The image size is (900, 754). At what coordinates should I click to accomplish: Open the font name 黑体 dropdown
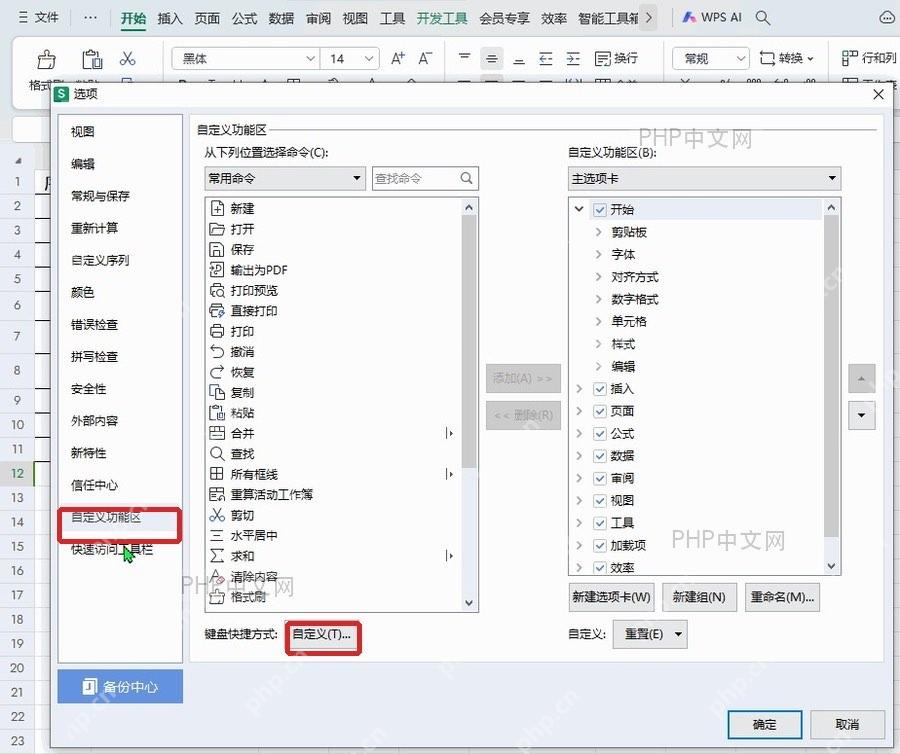click(x=311, y=59)
